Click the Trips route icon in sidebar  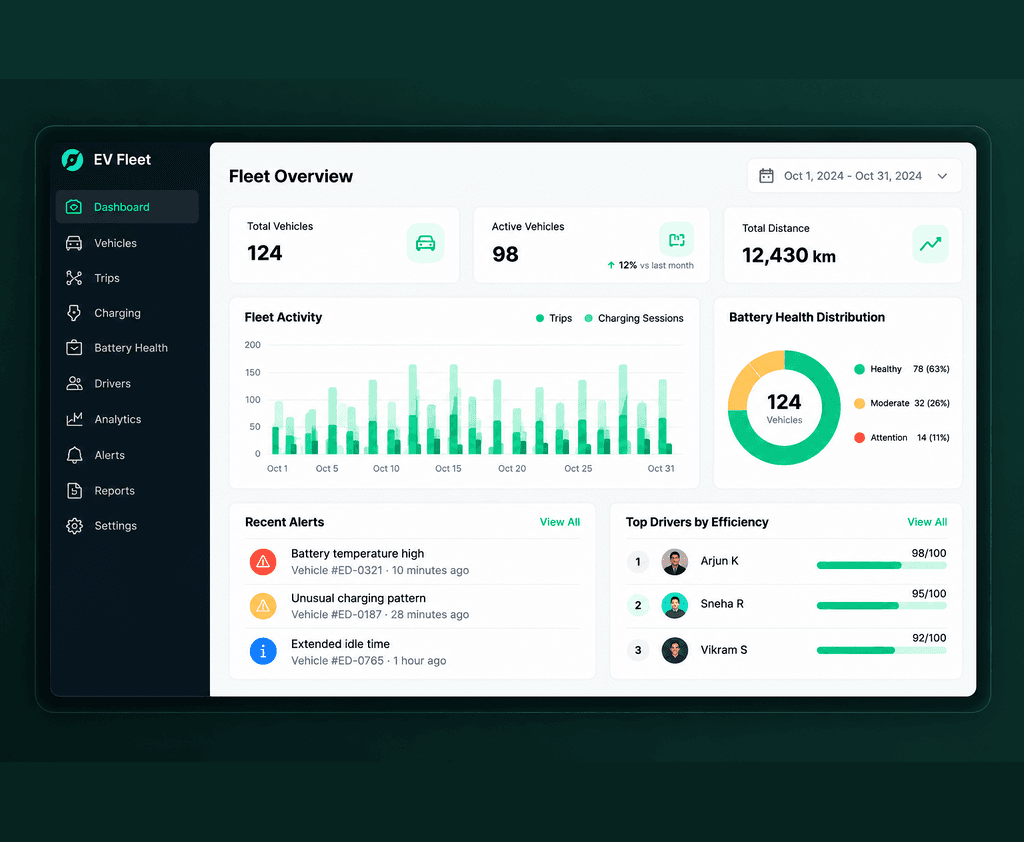pyautogui.click(x=74, y=278)
